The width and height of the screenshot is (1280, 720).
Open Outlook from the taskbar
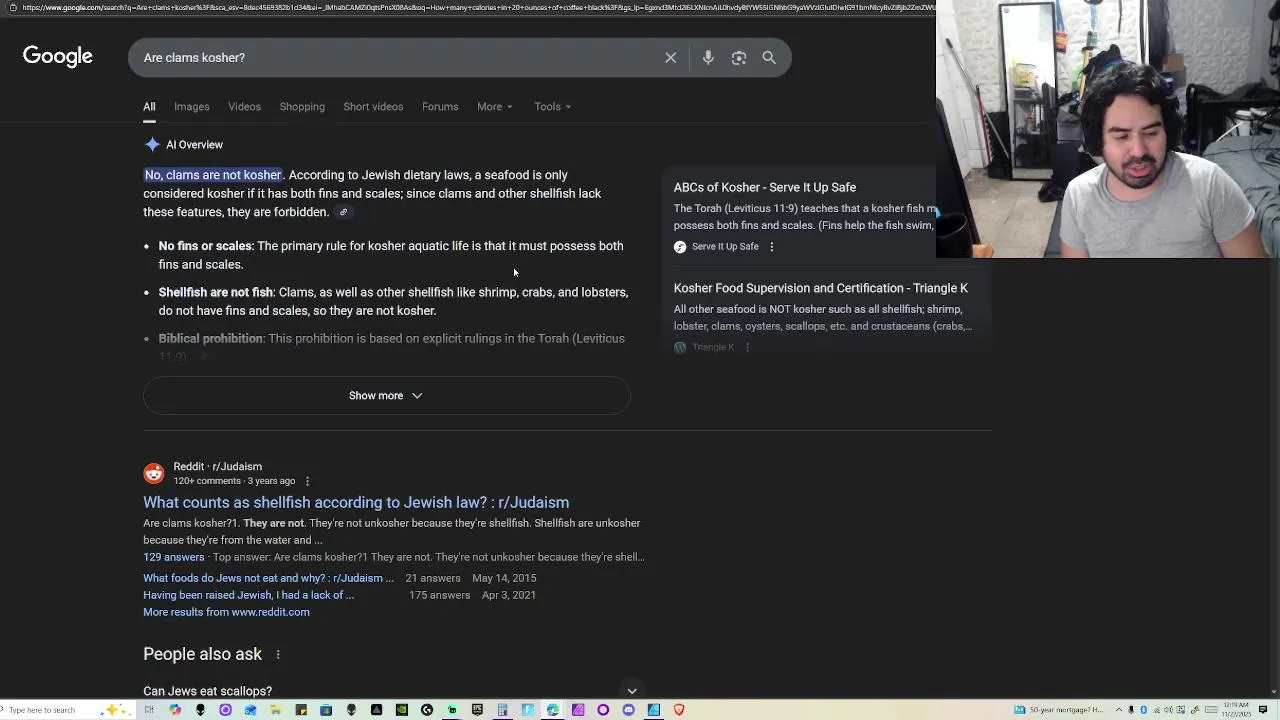click(250, 710)
